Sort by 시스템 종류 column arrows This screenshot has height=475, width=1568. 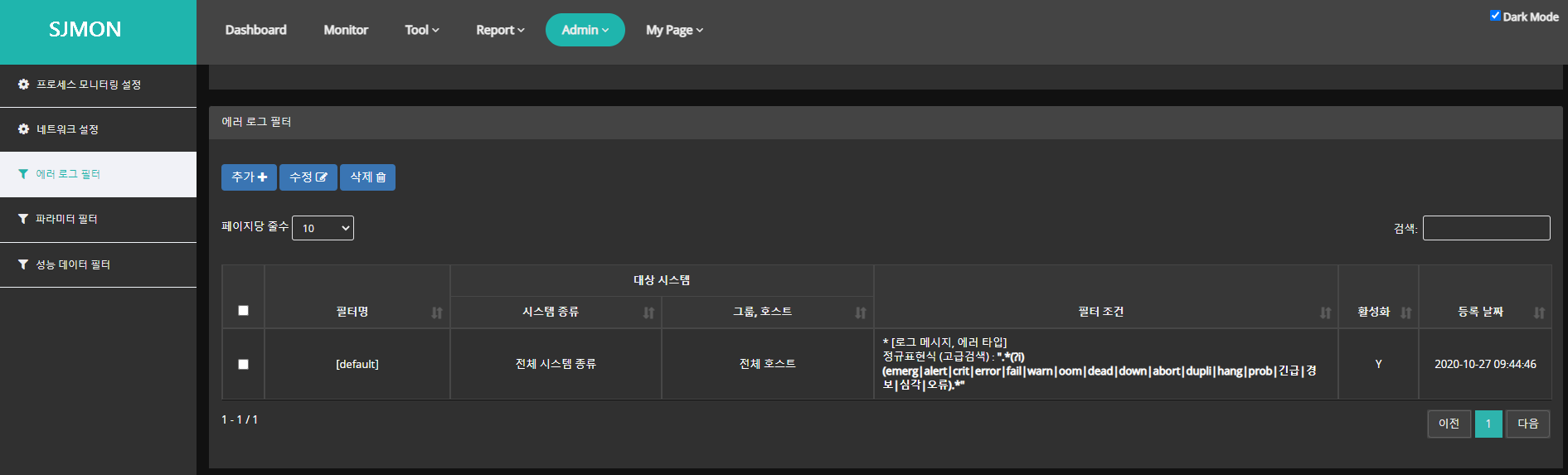click(x=648, y=313)
